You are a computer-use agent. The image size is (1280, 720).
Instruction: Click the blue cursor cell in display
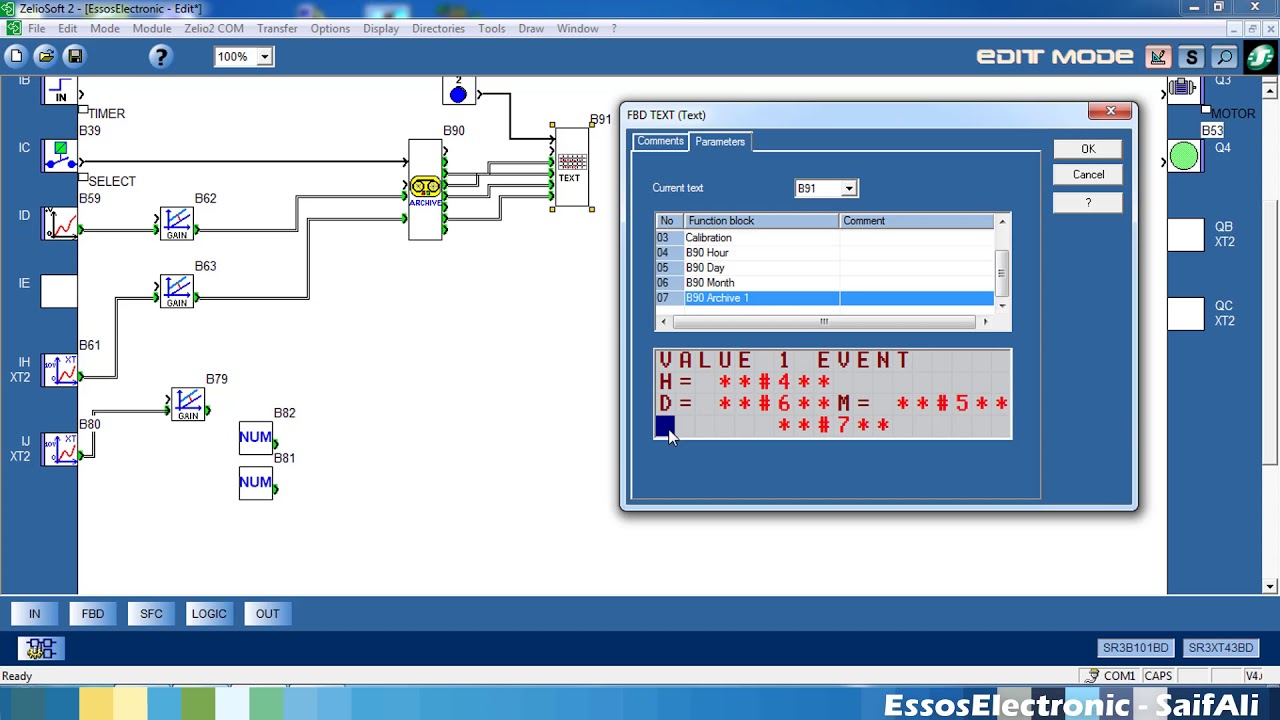pos(665,426)
